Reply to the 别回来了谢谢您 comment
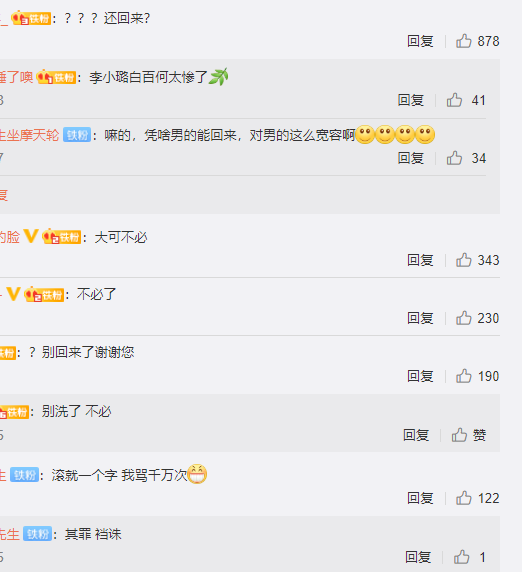 click(x=420, y=376)
